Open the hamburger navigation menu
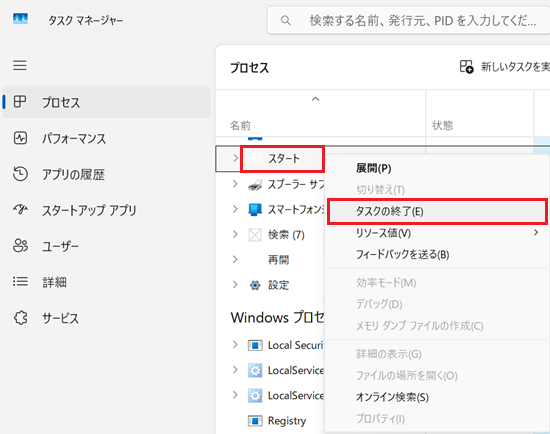550x434 pixels. pos(20,65)
